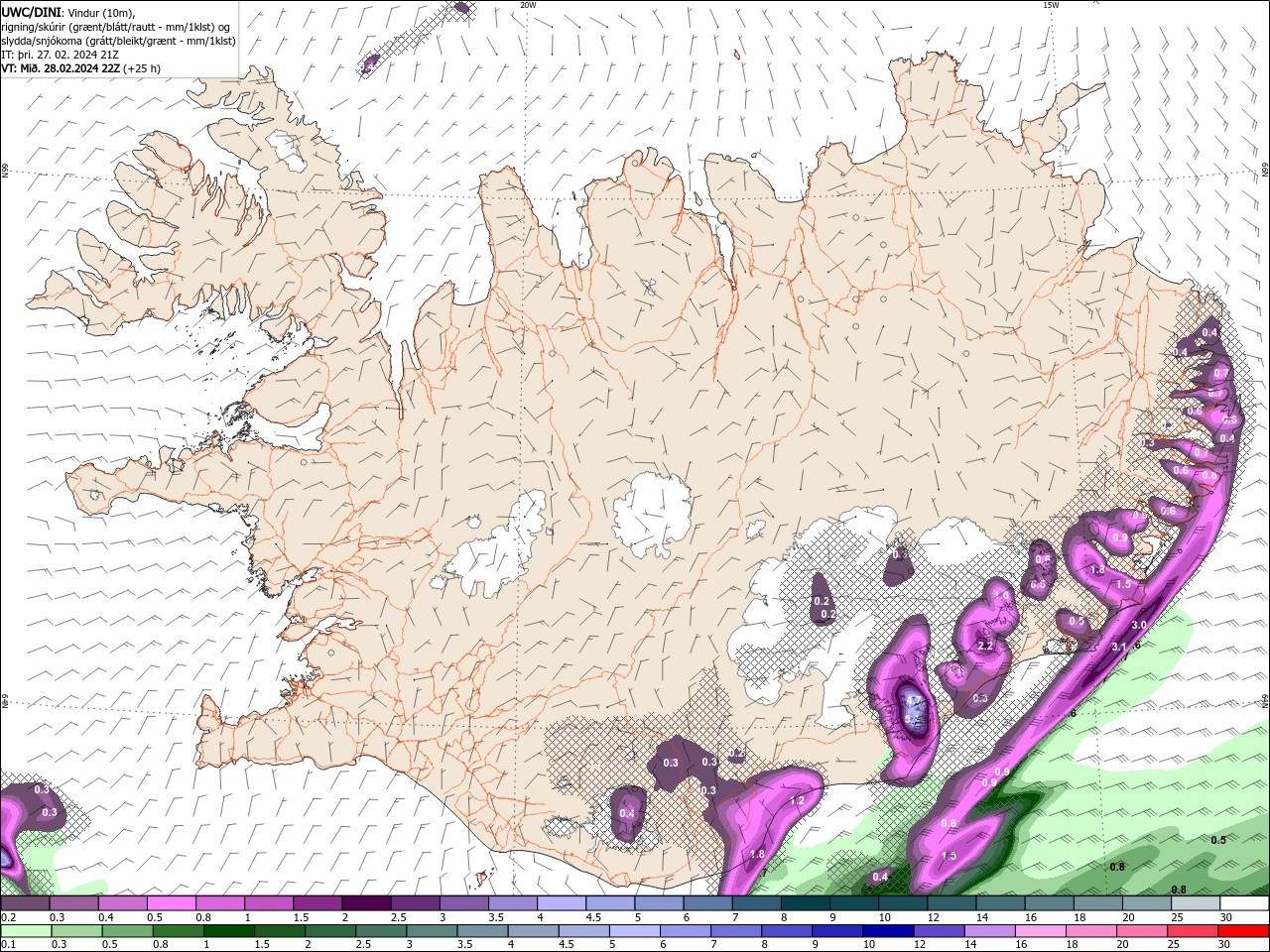The image size is (1270, 952).
Task: Click the valid time 'VT: Mið. 28.02.2024 22Z'
Action: click(x=61, y=68)
